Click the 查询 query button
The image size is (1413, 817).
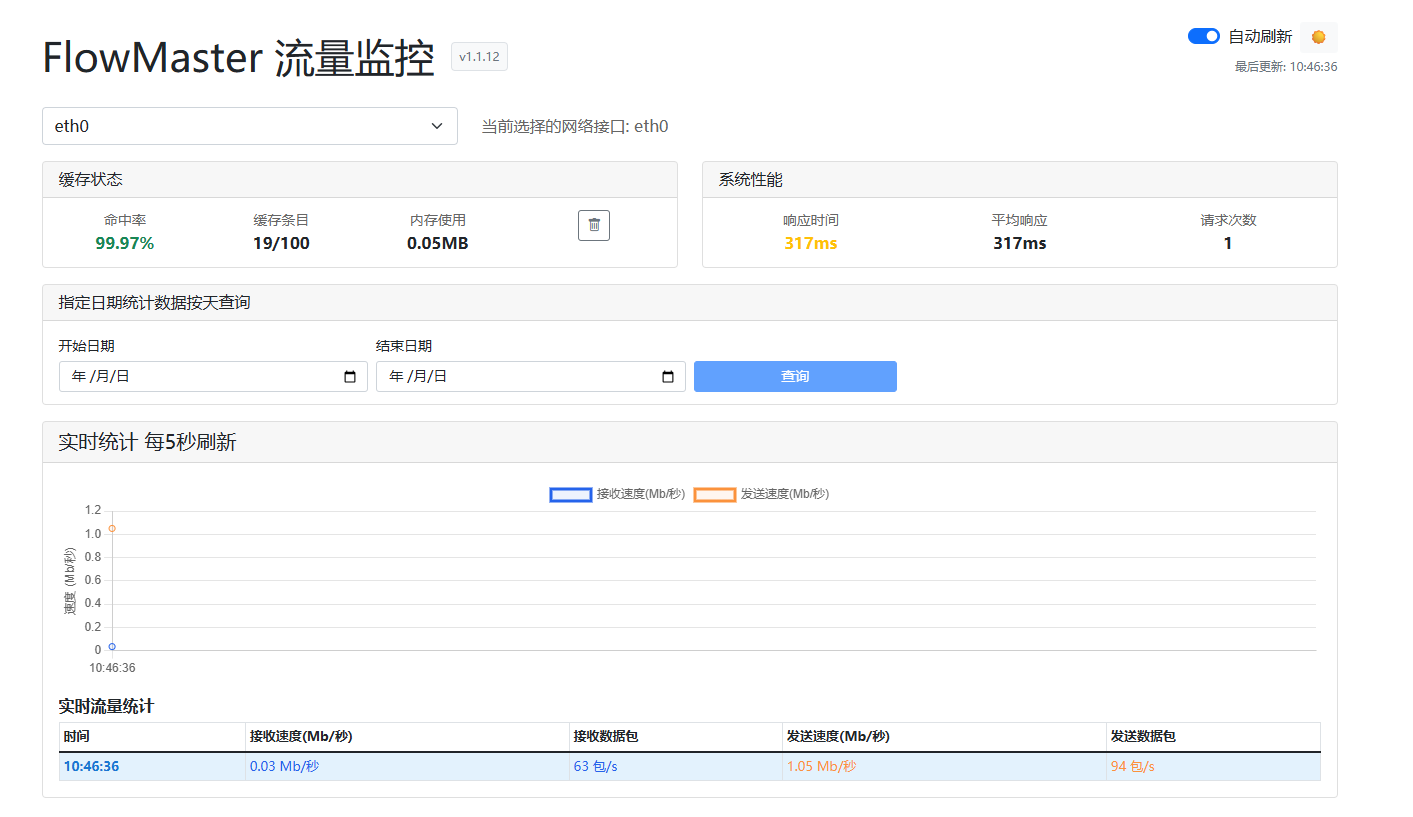(x=795, y=376)
